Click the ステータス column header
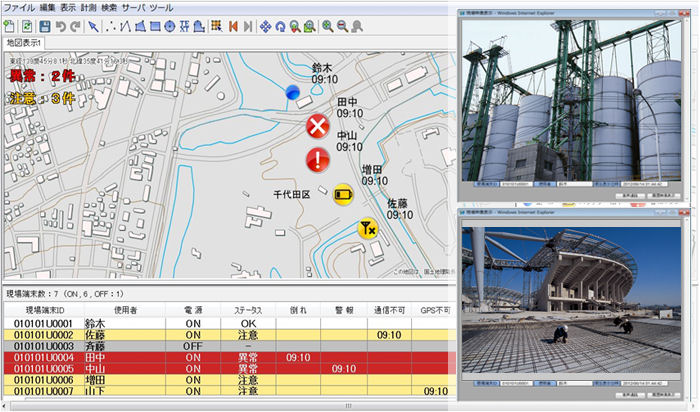Screen dimensions: 700x412 [248, 311]
